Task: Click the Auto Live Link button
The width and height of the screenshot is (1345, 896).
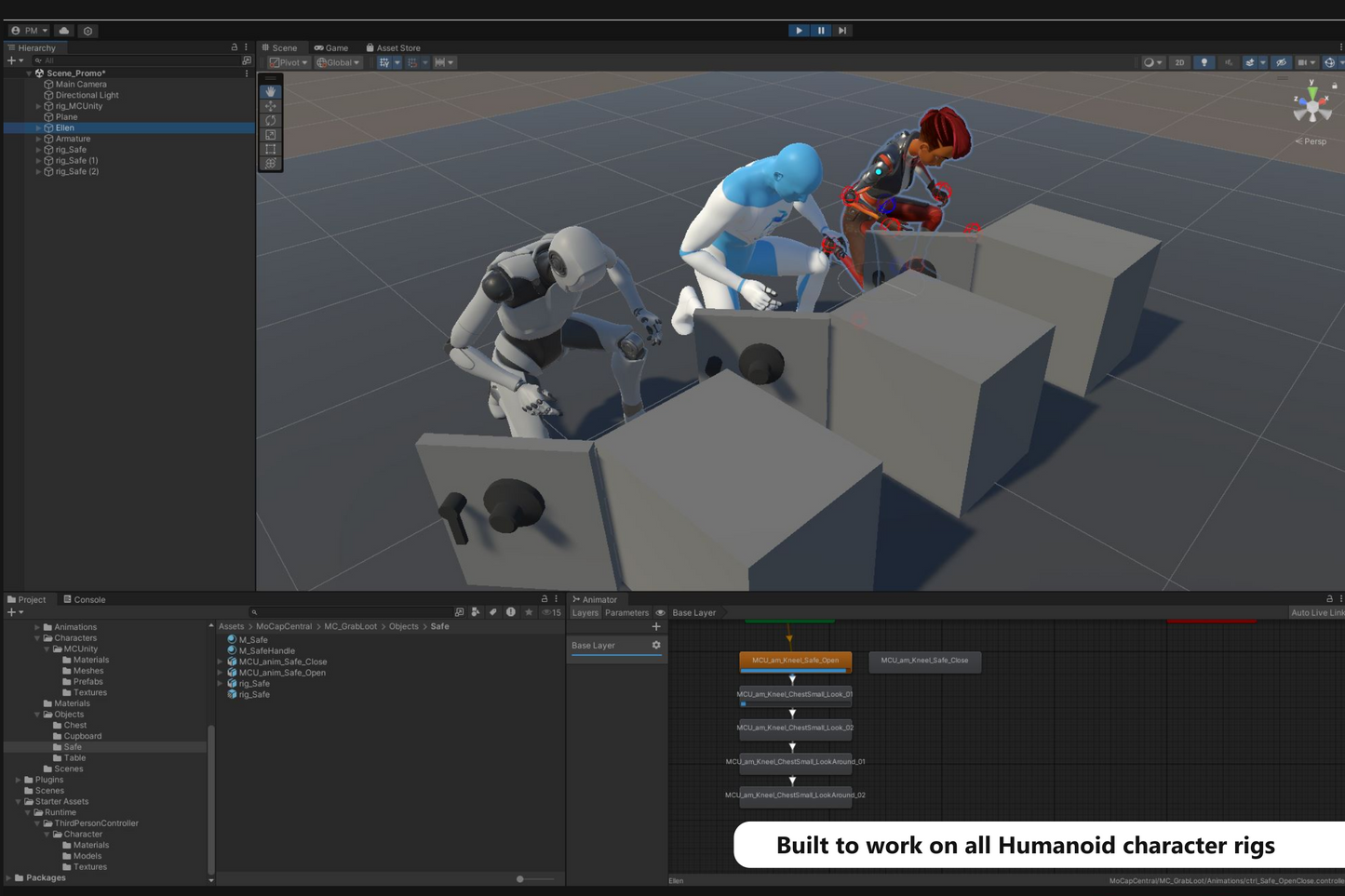Action: pos(1316,613)
